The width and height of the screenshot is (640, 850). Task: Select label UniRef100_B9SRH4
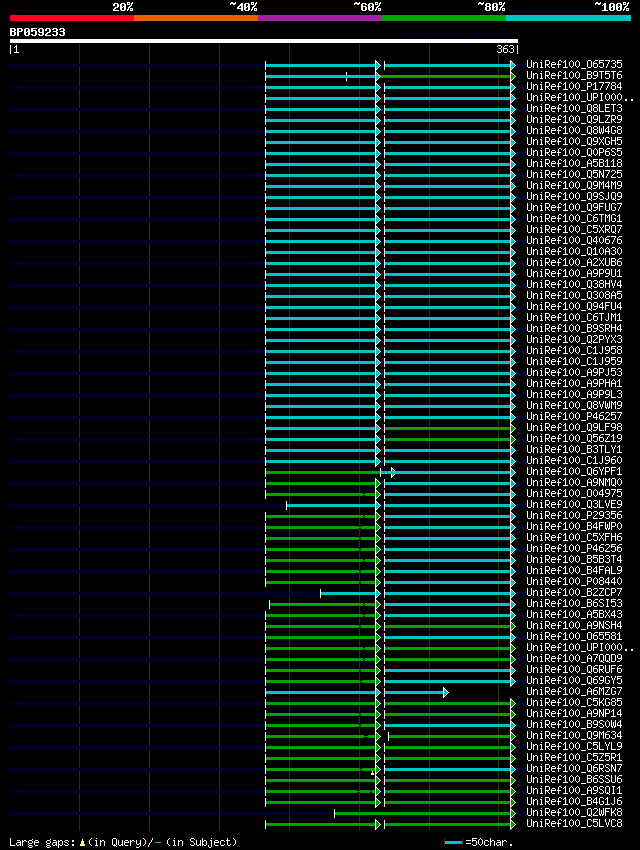(x=574, y=329)
